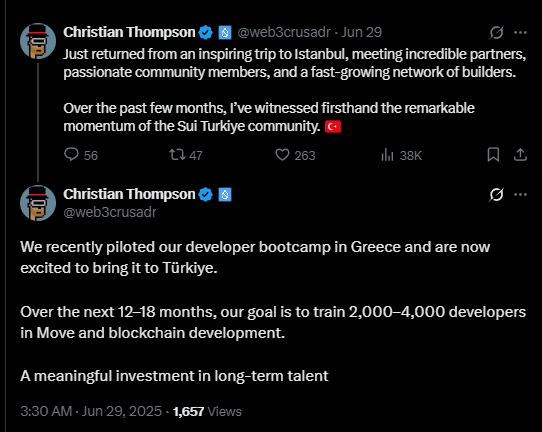
Task: Repost the Istanbul trip tweet
Action: coord(186,155)
